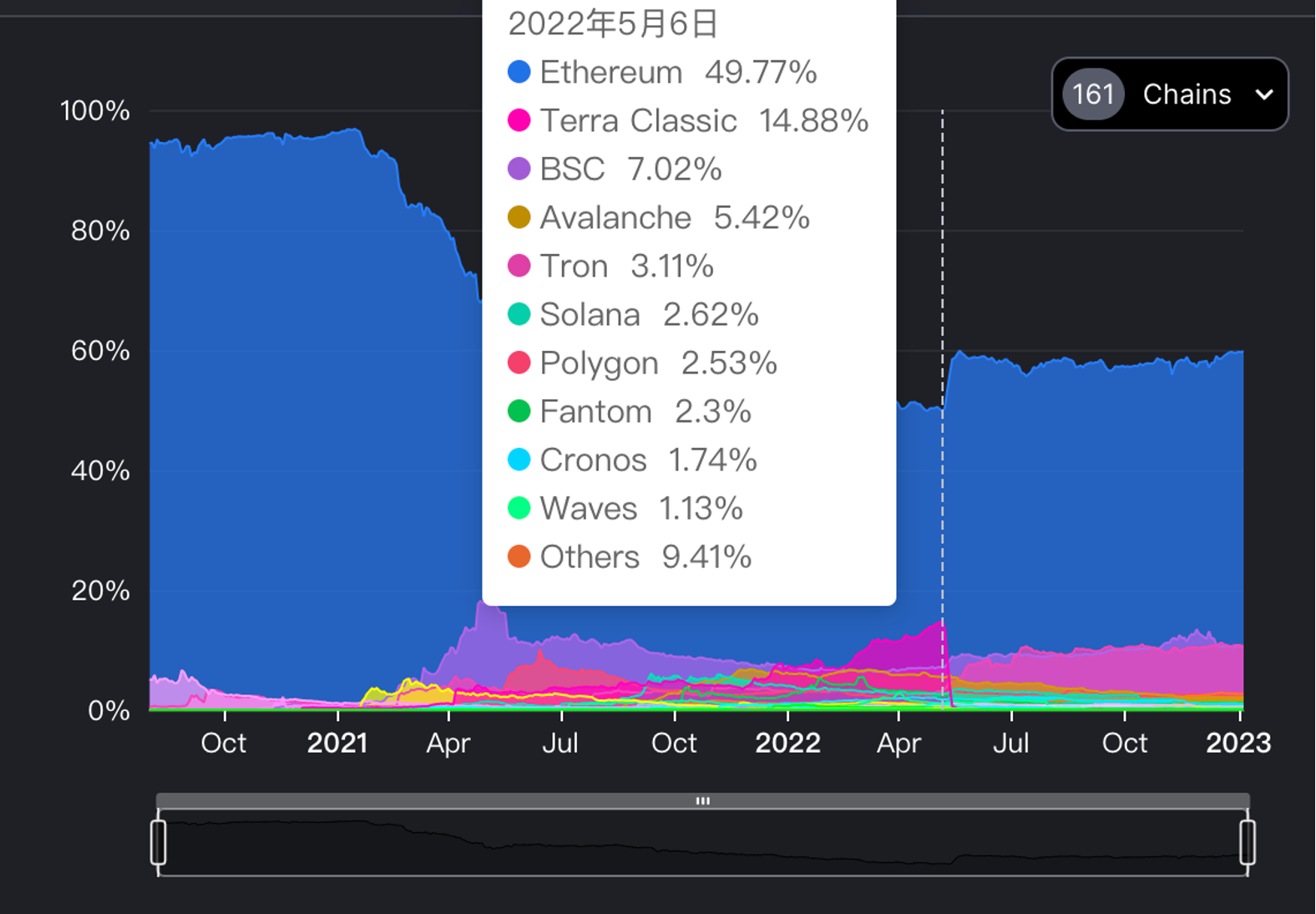Click the 100% y-axis label
The image size is (1316, 914).
click(x=95, y=110)
